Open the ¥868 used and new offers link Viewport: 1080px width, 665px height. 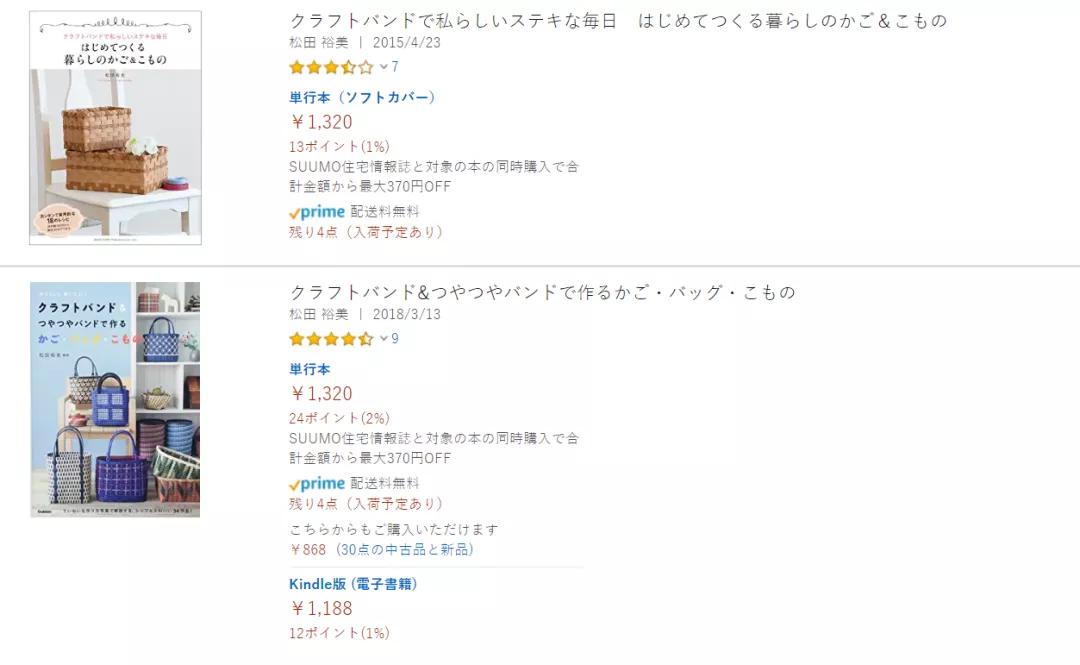click(382, 549)
